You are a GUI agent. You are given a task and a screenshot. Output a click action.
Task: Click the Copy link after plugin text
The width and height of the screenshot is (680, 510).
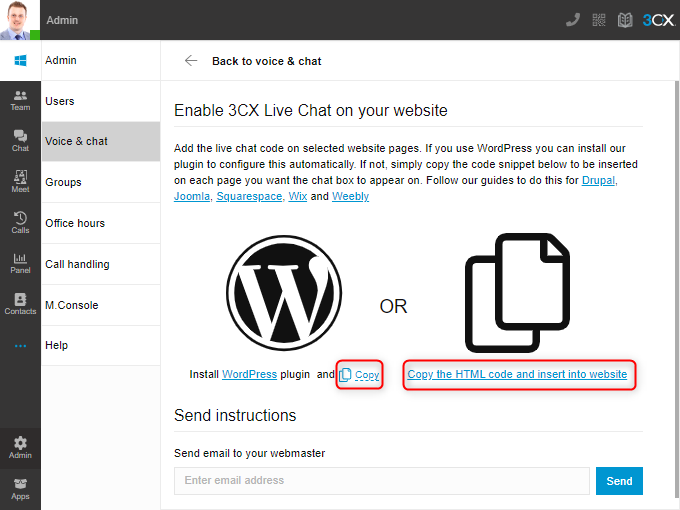(x=367, y=375)
